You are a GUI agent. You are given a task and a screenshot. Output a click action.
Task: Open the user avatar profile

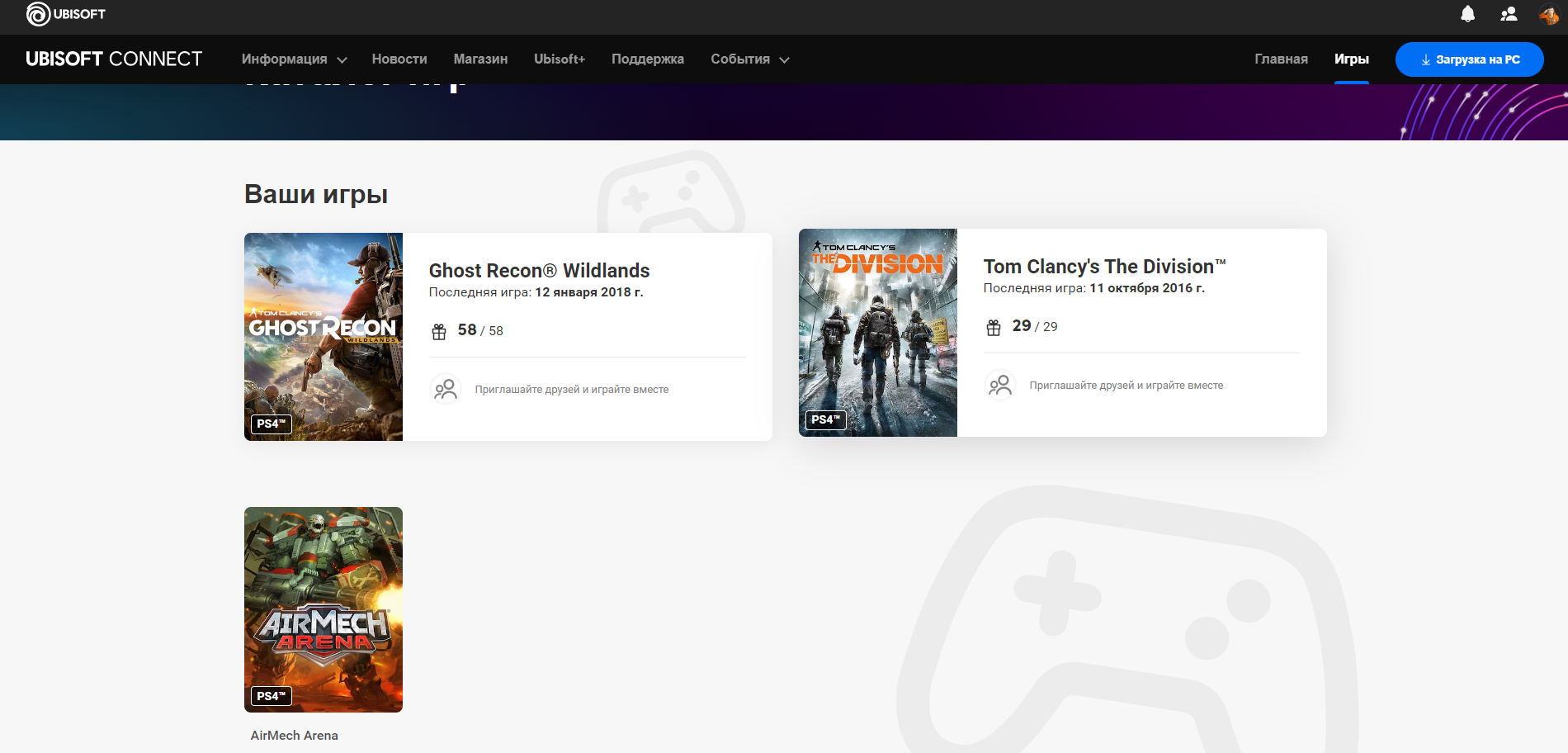click(x=1548, y=14)
